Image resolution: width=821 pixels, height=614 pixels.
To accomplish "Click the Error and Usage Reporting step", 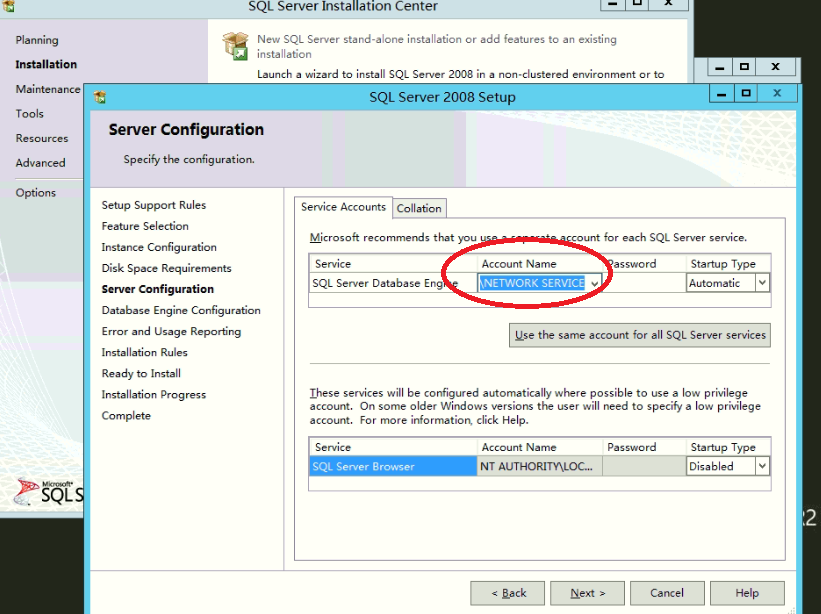I will (171, 331).
